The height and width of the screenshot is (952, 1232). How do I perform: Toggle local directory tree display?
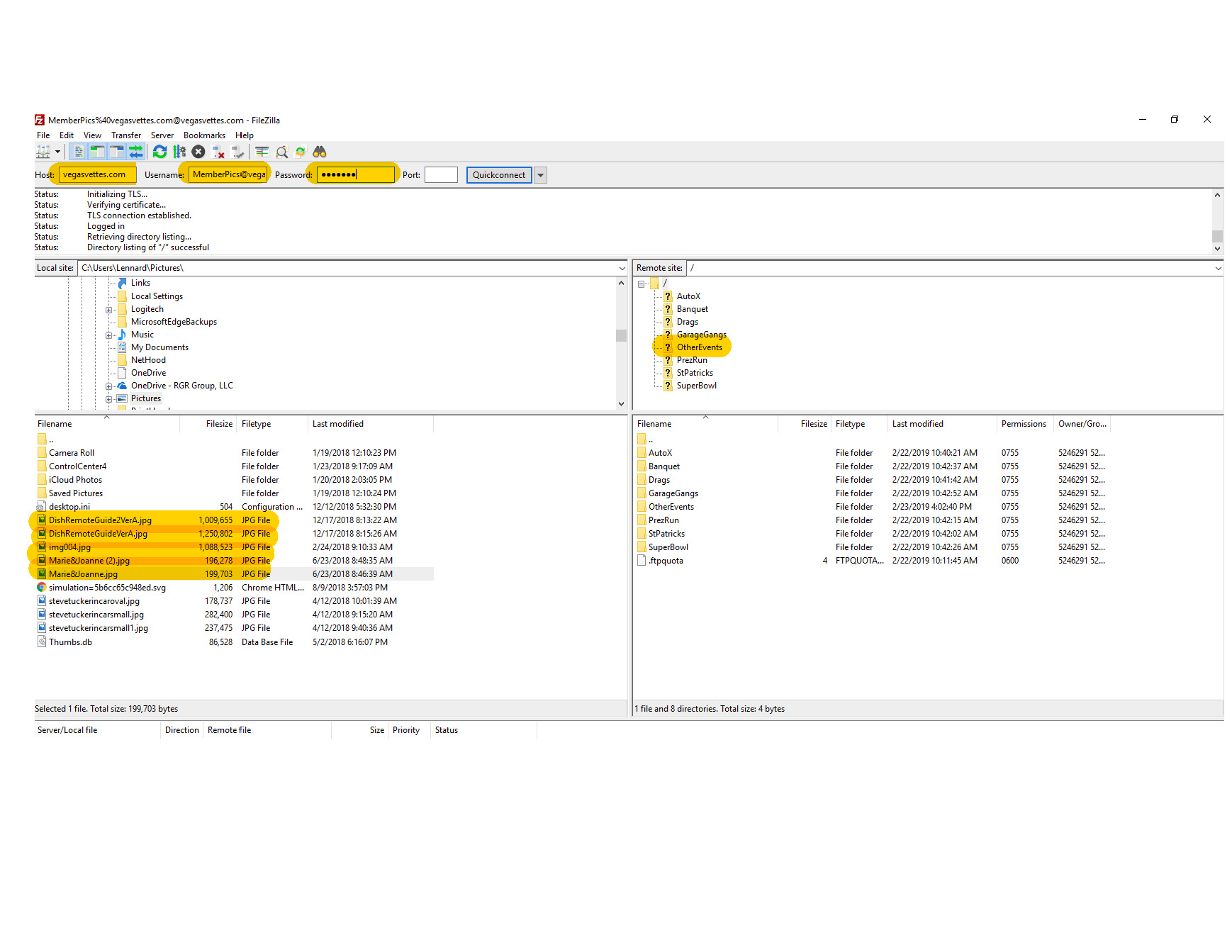tap(97, 152)
